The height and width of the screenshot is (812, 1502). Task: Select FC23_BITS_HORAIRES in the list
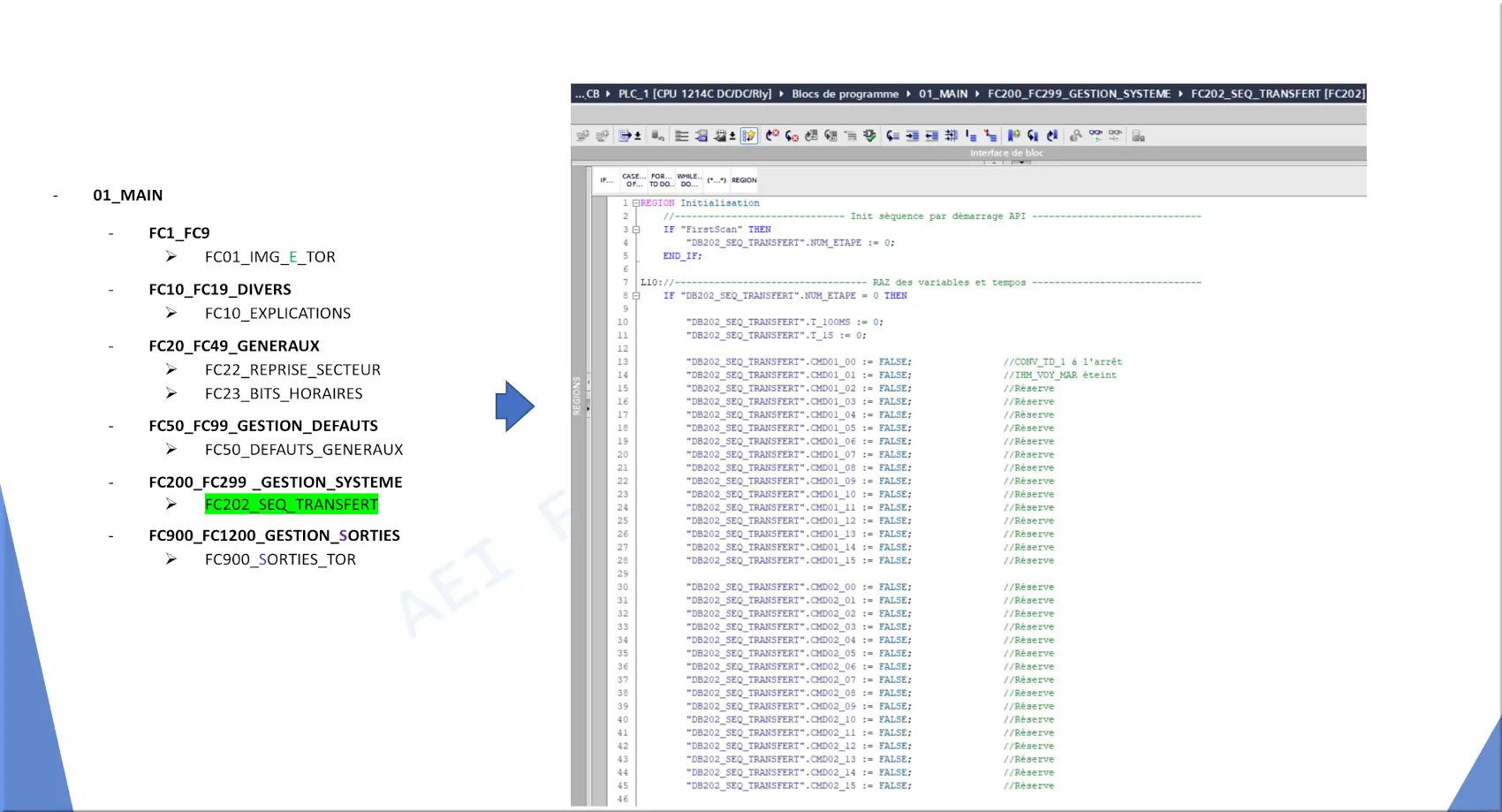point(284,394)
